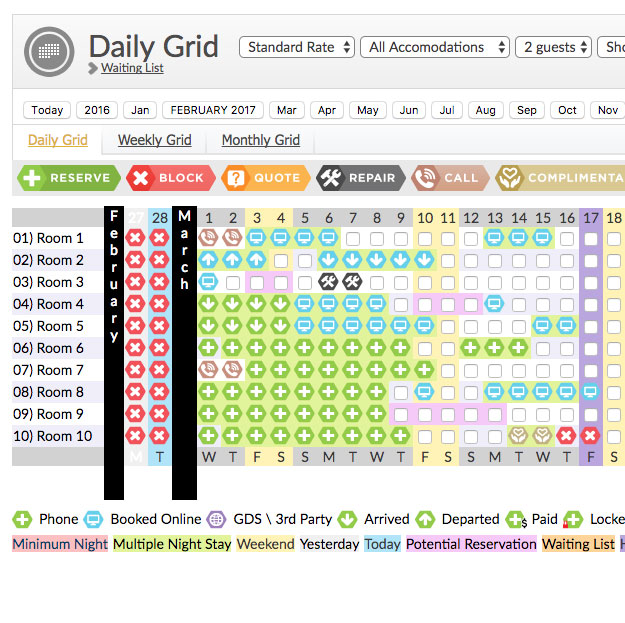The image size is (625, 623).
Task: Jump to the Oct month
Action: click(x=567, y=110)
